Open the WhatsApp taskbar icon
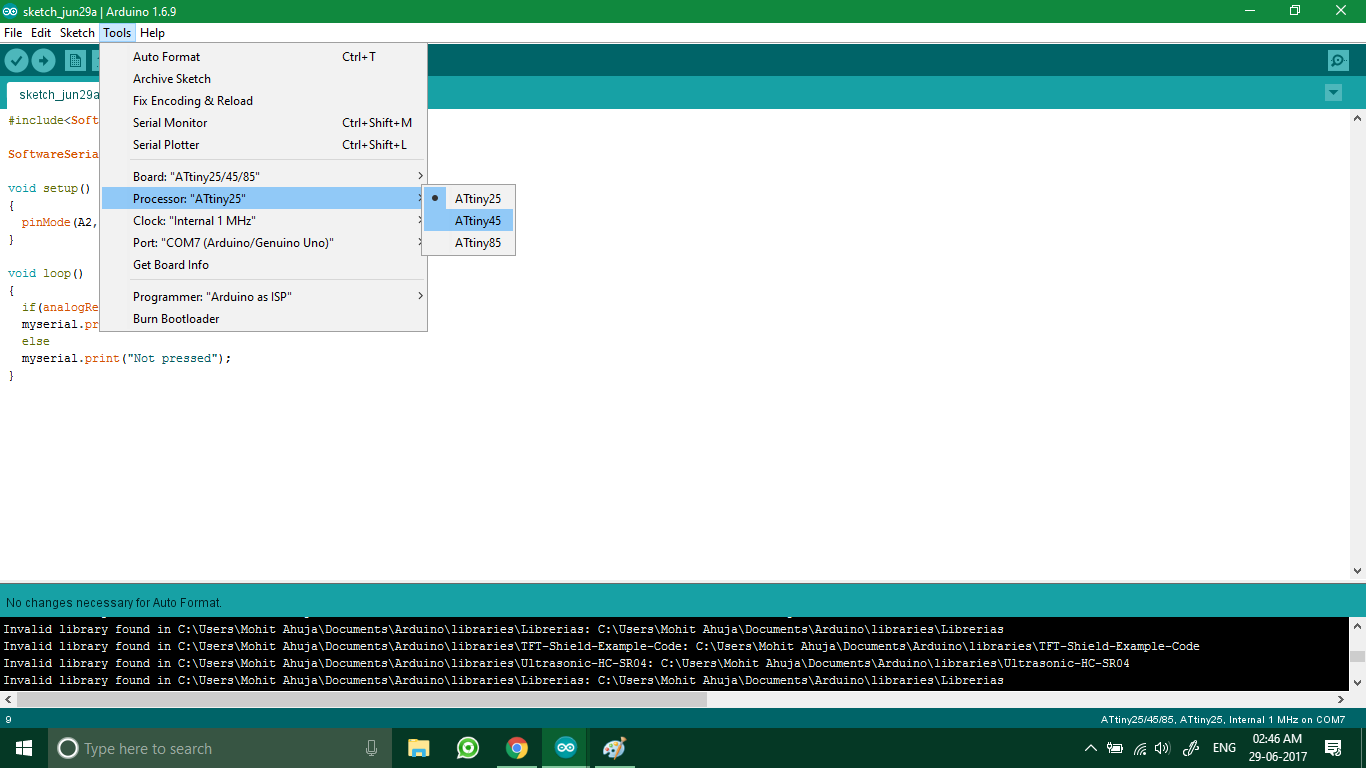The width and height of the screenshot is (1366, 768). 467,748
